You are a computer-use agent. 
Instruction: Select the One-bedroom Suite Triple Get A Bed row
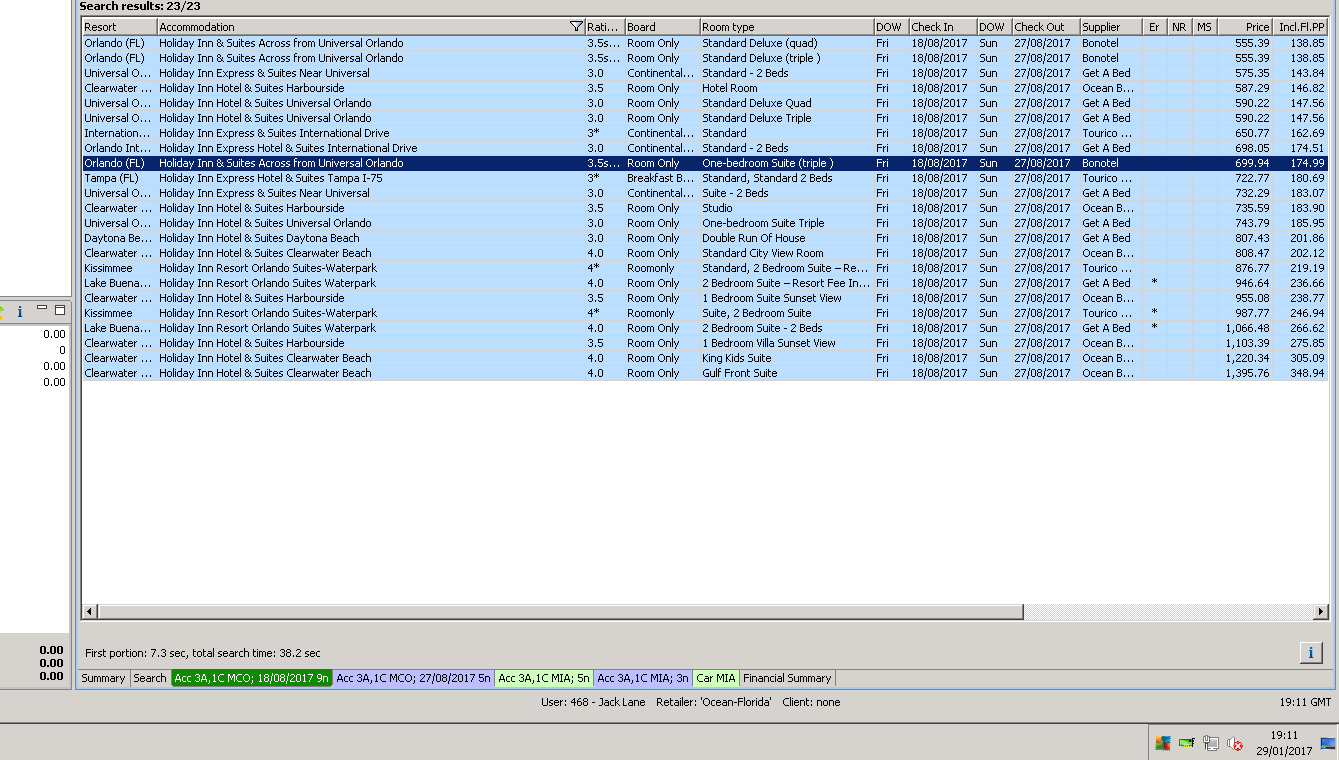pyautogui.click(x=705, y=223)
